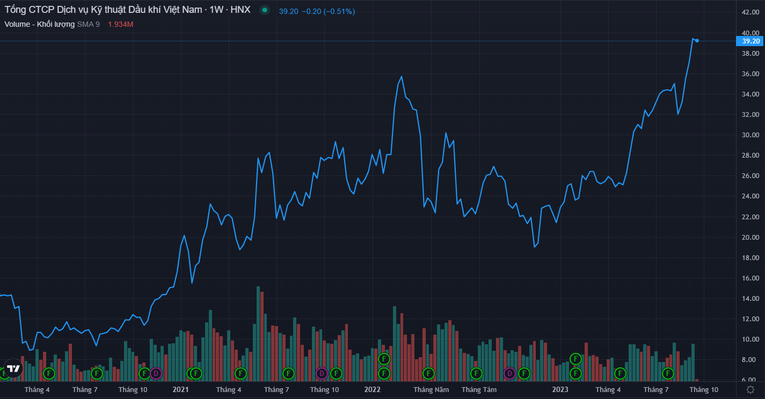Click 36.00 on the price axis
The height and width of the screenshot is (399, 765).
(x=750, y=74)
